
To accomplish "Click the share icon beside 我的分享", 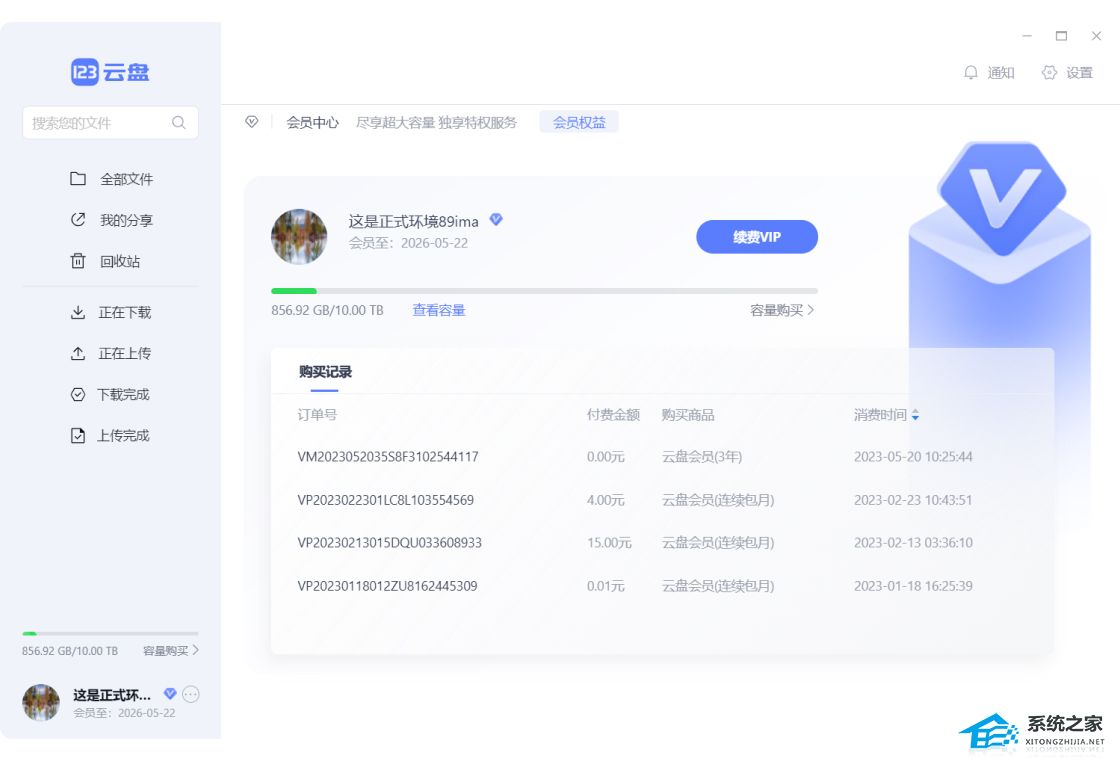I will tap(78, 219).
